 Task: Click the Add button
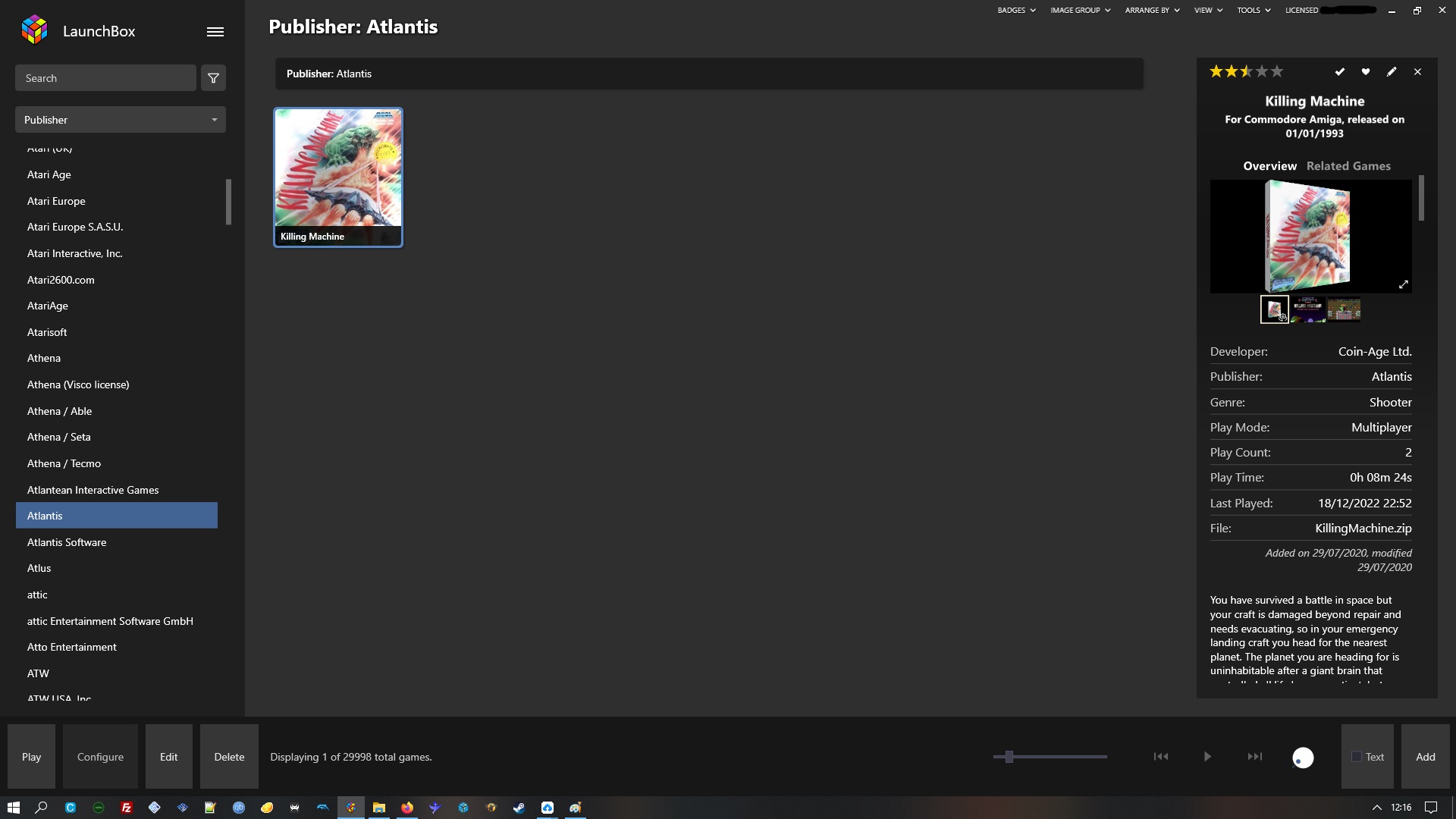pyautogui.click(x=1426, y=757)
